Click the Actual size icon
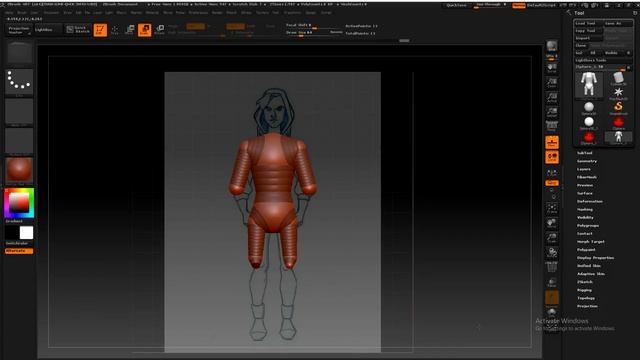 (552, 97)
